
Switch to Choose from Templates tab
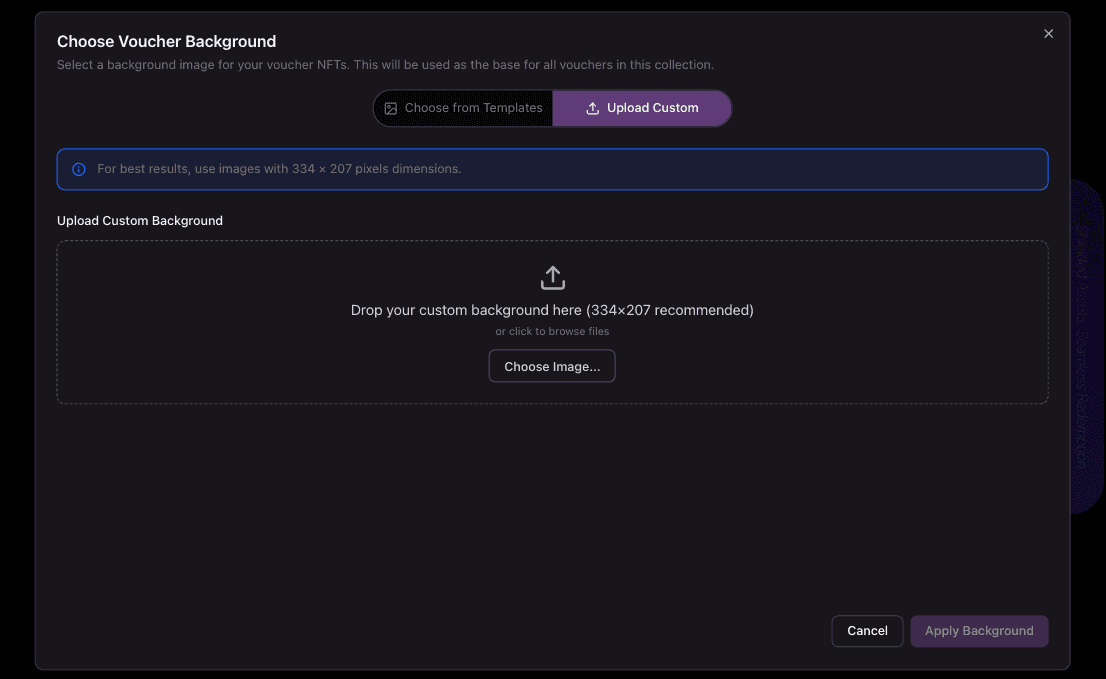click(x=464, y=108)
